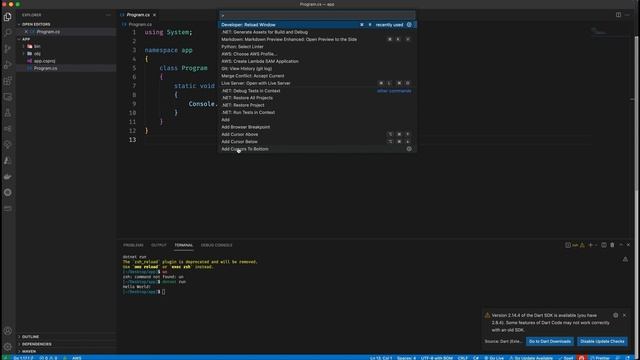This screenshot has height=360, width=640.
Task: Click Go Live in status bar
Action: (x=494, y=358)
